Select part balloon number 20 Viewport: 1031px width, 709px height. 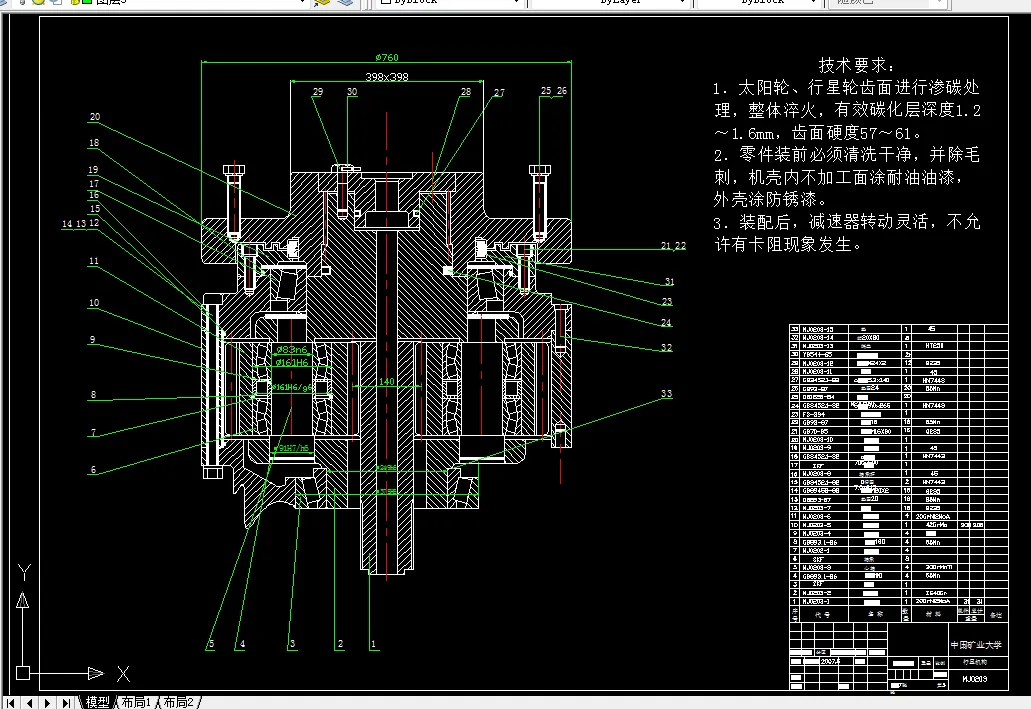click(95, 116)
